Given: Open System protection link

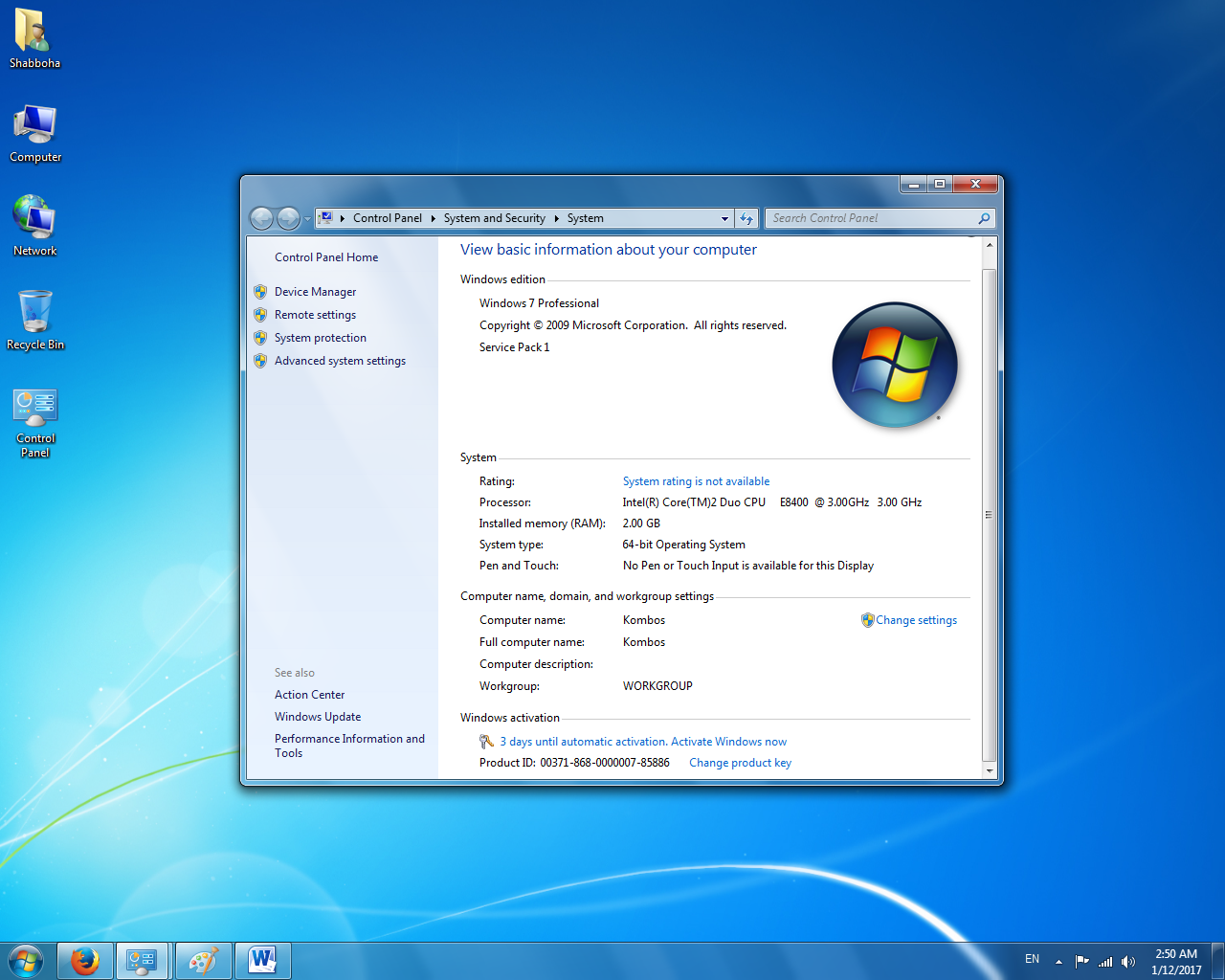Looking at the screenshot, I should point(321,338).
